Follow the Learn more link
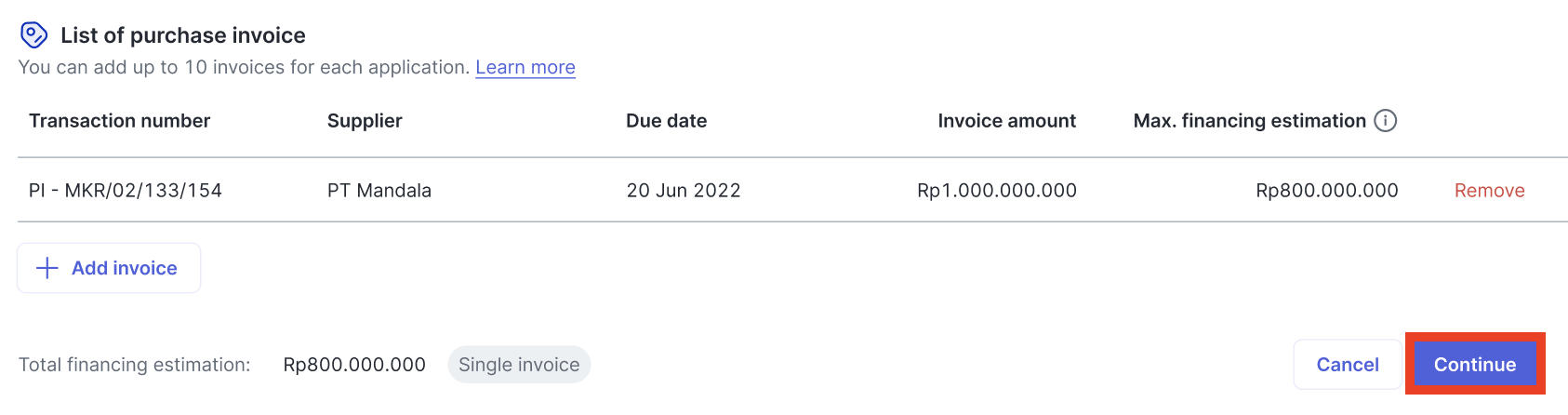 (525, 67)
